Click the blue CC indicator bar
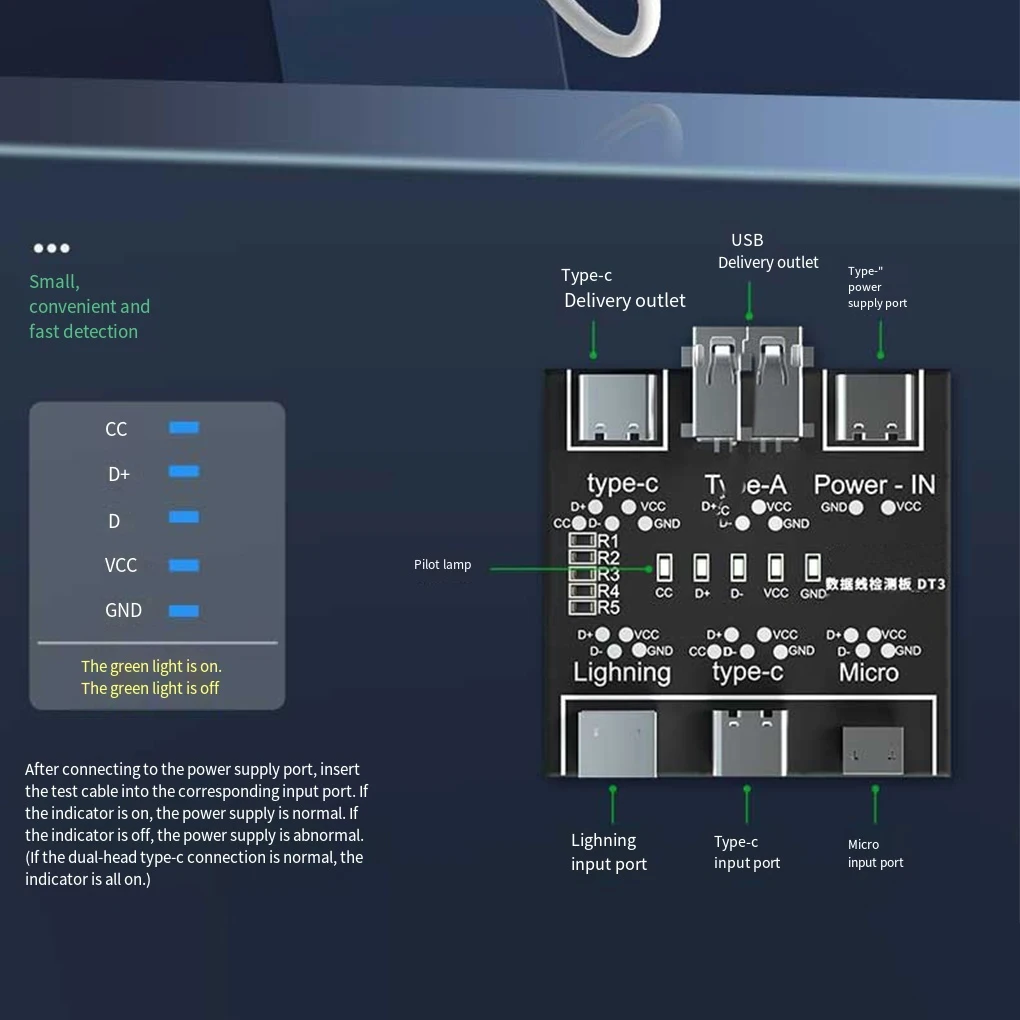The width and height of the screenshot is (1020, 1020). pyautogui.click(x=184, y=427)
